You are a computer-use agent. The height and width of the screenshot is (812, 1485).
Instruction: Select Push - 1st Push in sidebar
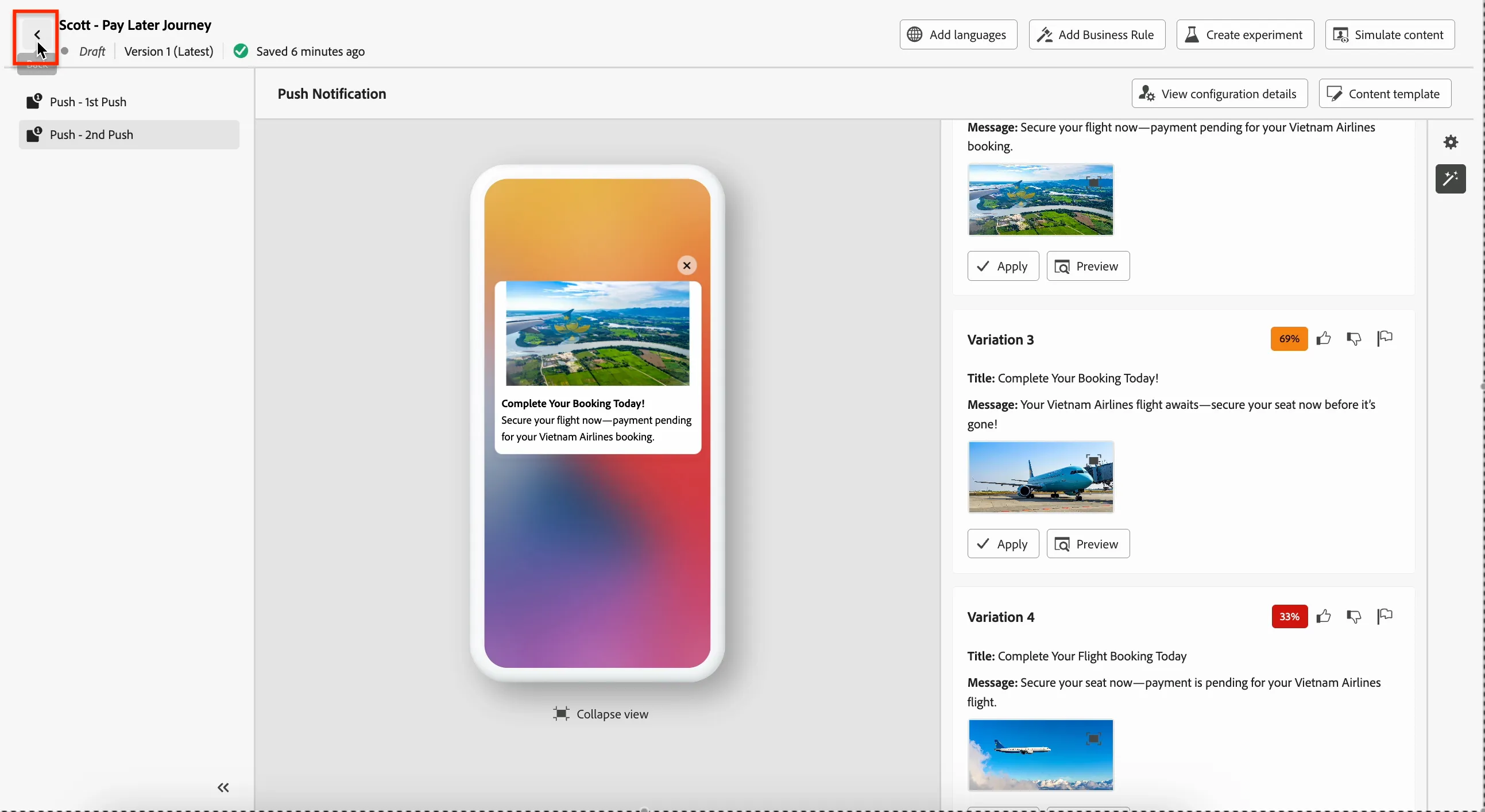click(129, 102)
